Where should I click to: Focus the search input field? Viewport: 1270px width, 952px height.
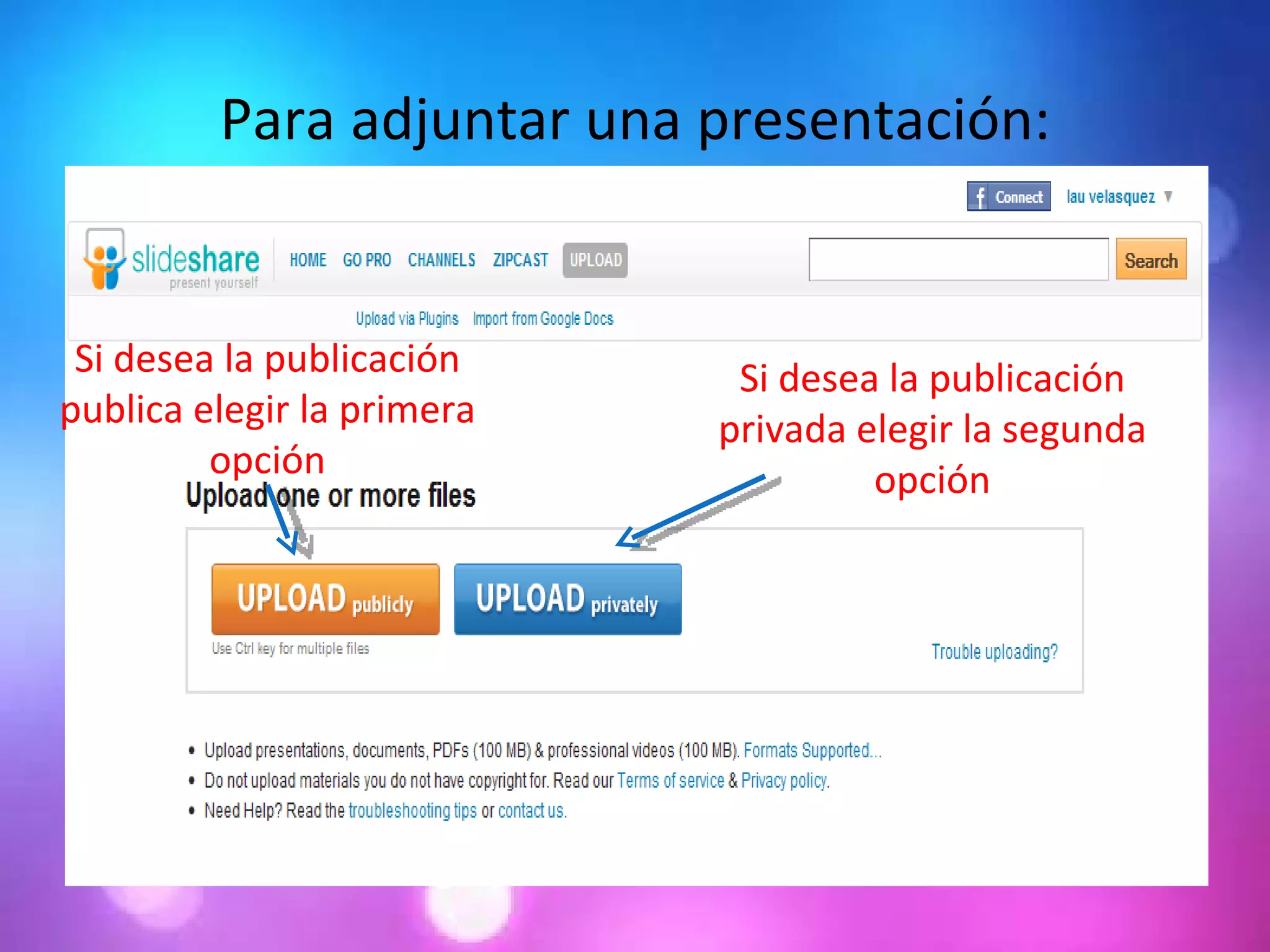(x=958, y=259)
